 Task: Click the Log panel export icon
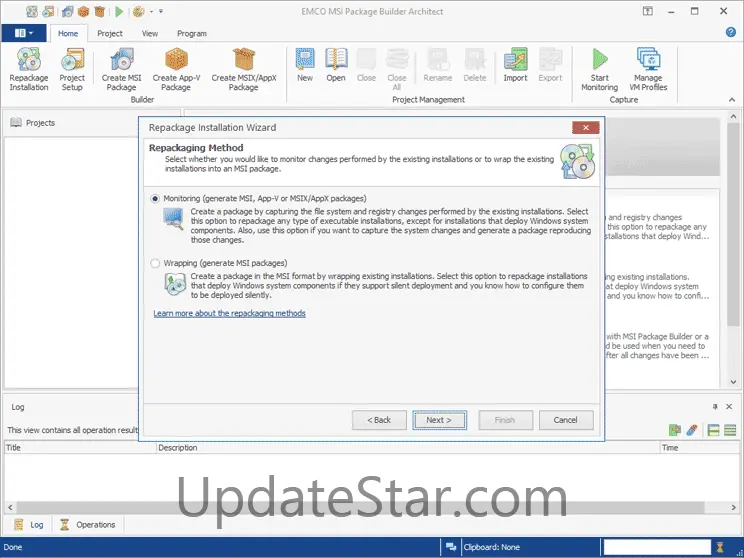tap(675, 430)
